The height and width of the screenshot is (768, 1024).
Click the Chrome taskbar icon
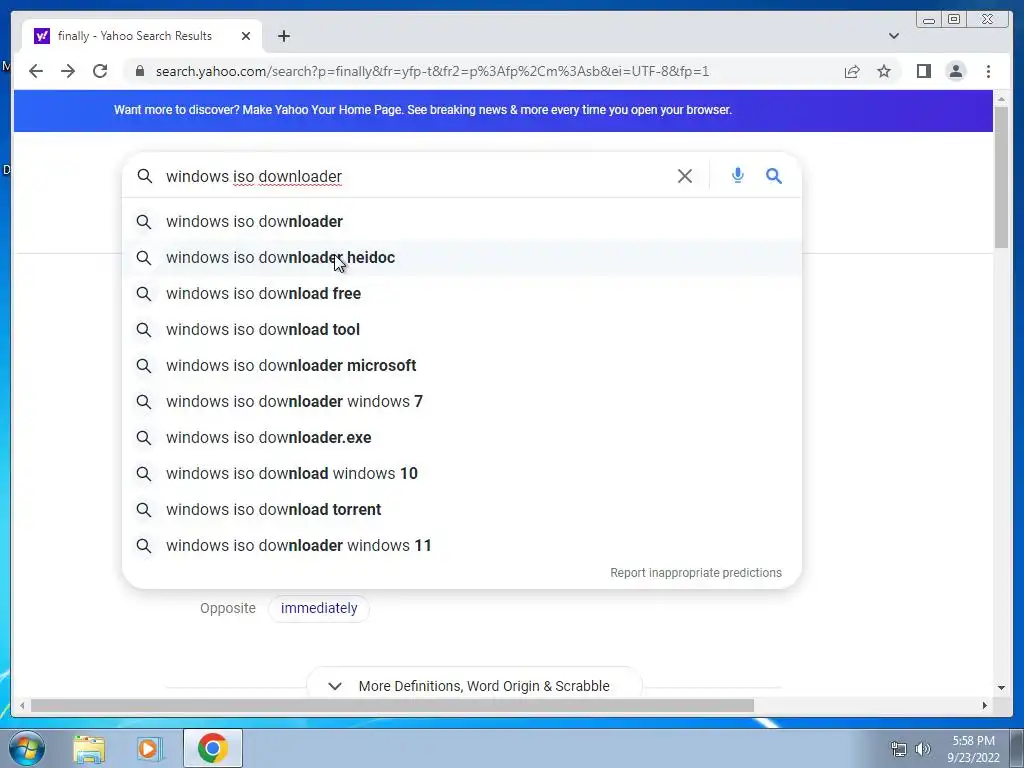tap(212, 748)
